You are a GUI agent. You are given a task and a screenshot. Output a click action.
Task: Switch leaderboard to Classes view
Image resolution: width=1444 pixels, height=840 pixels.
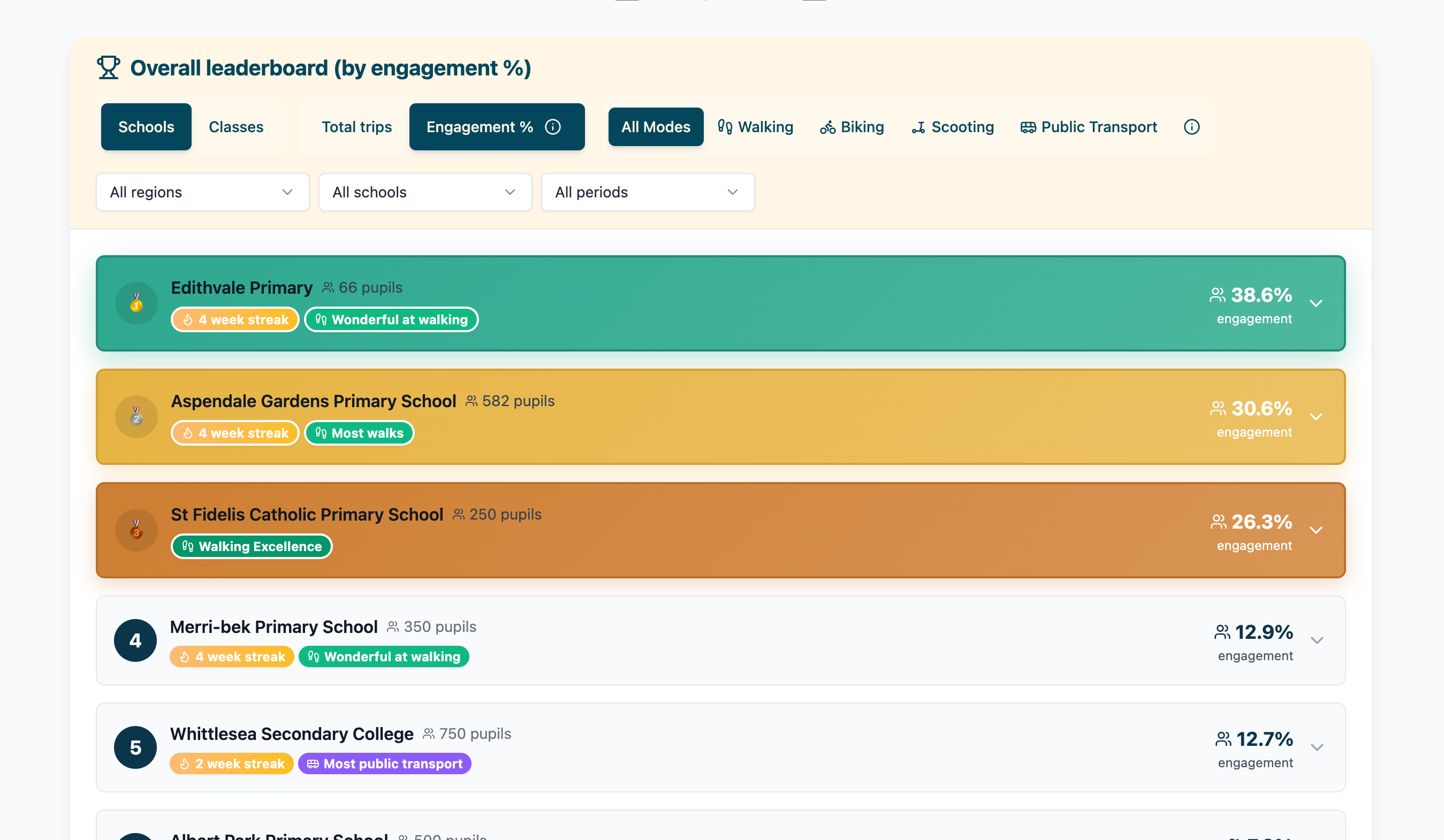click(x=236, y=127)
